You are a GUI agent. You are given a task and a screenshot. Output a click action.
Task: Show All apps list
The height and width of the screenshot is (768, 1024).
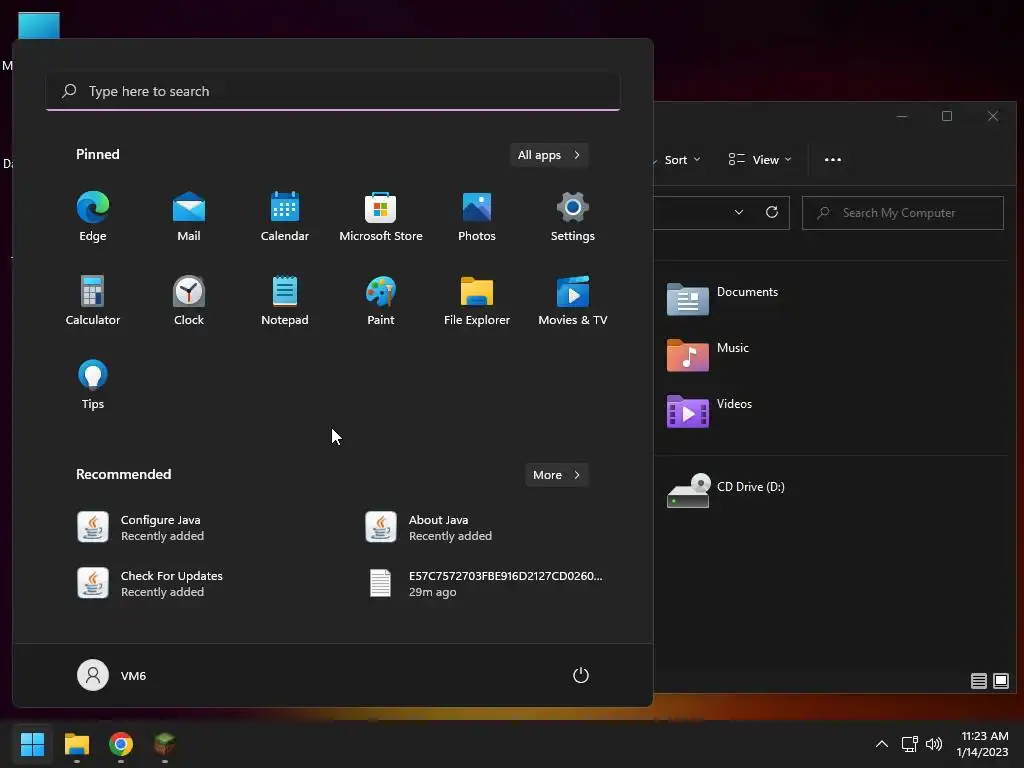point(549,155)
